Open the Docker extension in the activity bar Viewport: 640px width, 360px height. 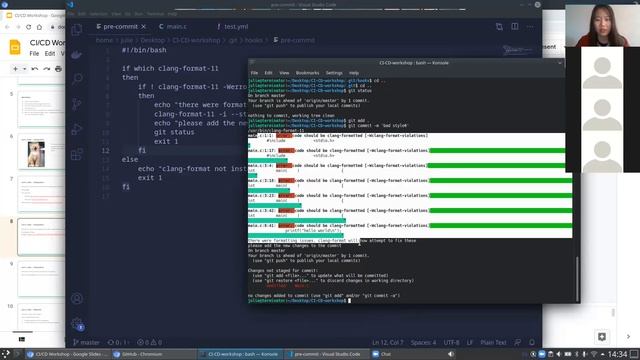[77, 55]
